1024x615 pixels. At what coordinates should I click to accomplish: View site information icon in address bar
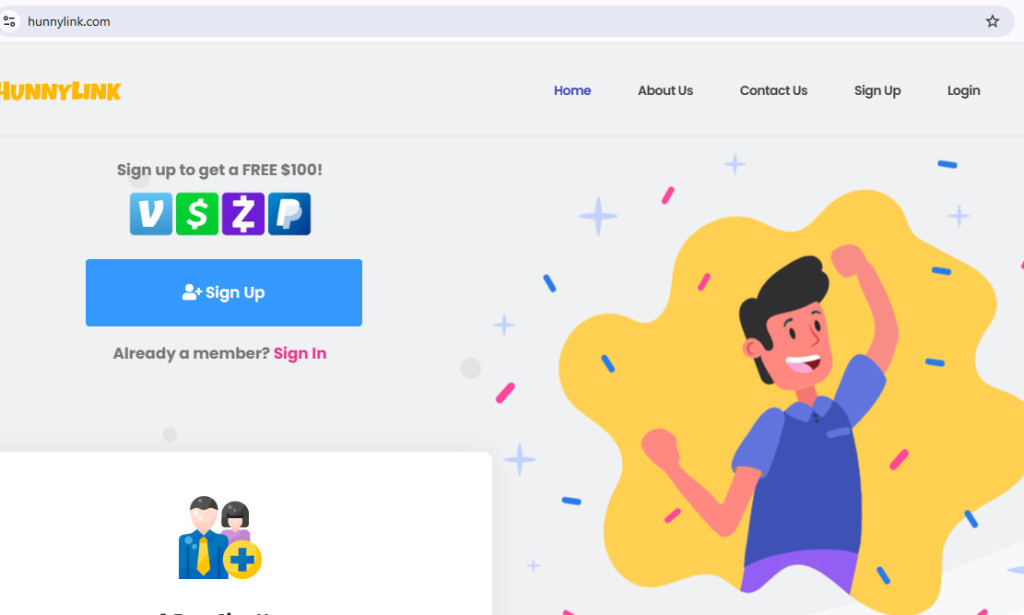click(x=9, y=22)
